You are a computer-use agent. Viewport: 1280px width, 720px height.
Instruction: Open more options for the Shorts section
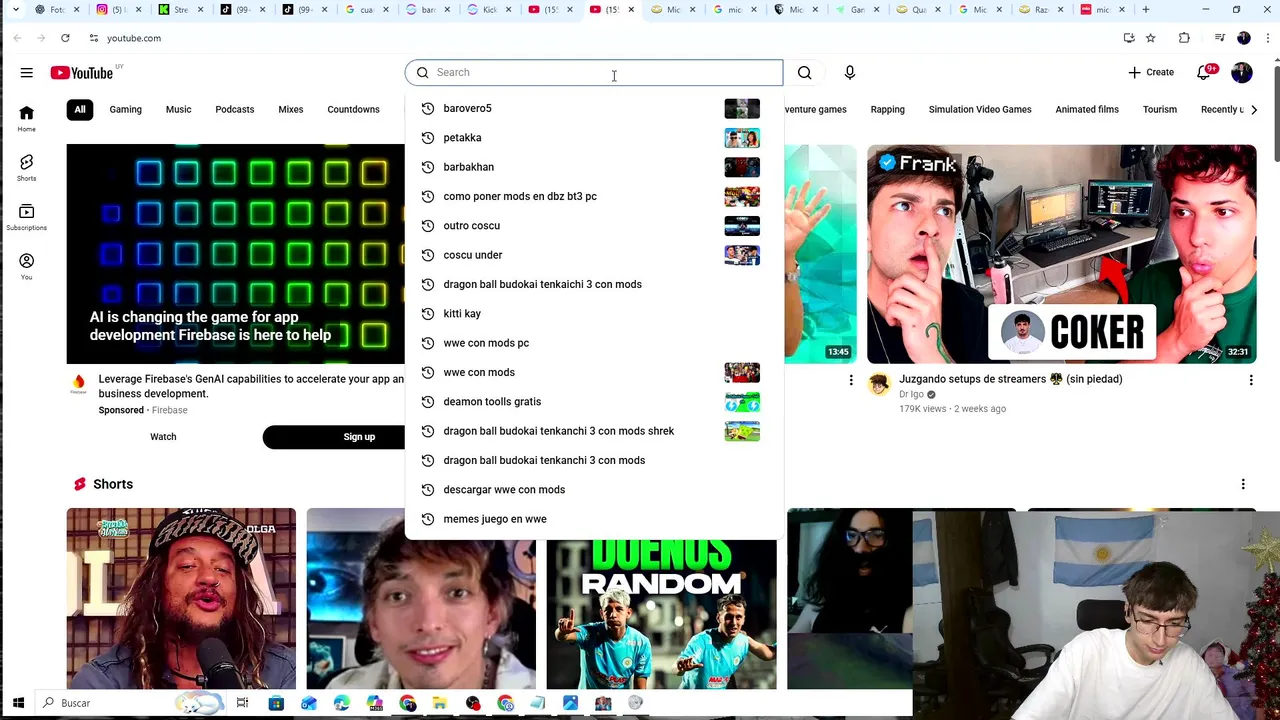pos(1243,484)
